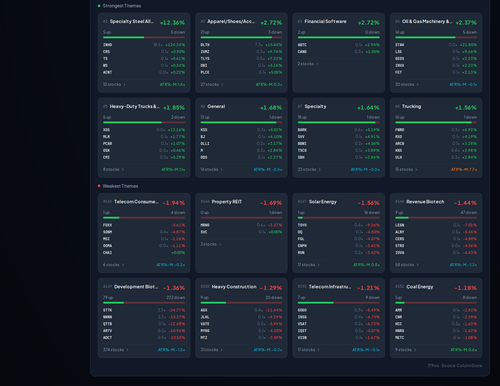
Task: Select the General theme title
Action: (x=216, y=106)
